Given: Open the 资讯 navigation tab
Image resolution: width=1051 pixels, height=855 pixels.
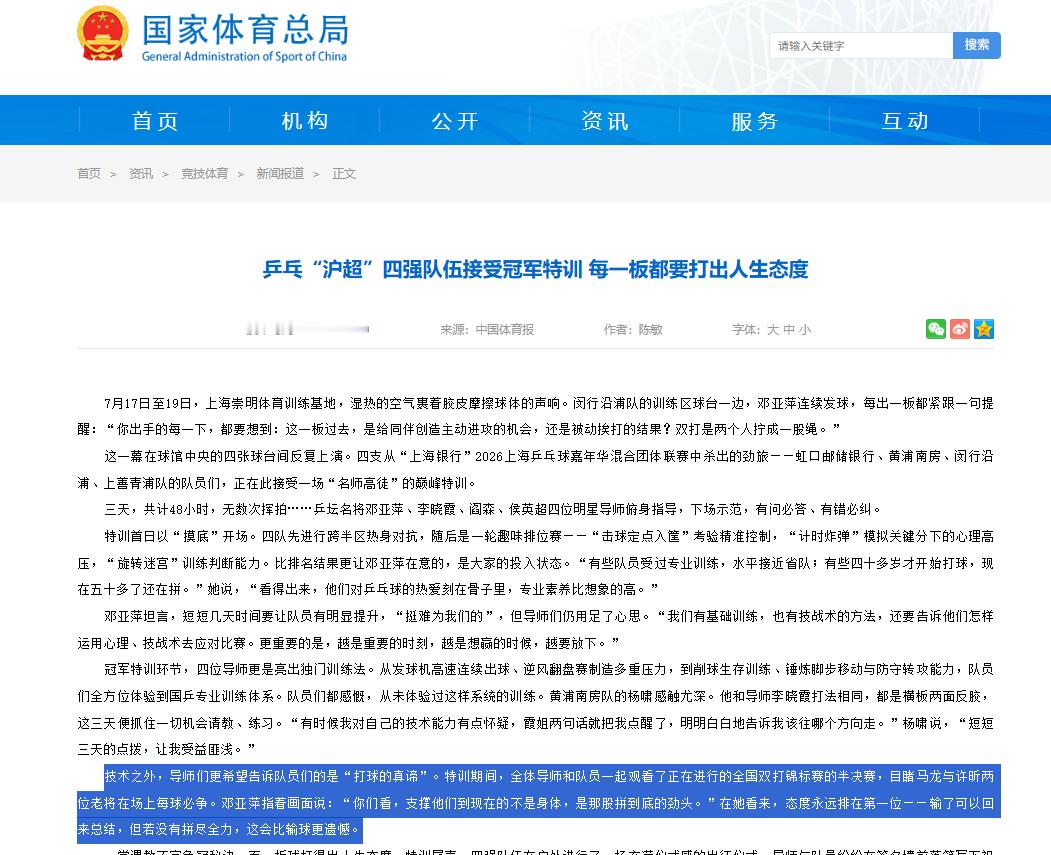Looking at the screenshot, I should (x=605, y=121).
